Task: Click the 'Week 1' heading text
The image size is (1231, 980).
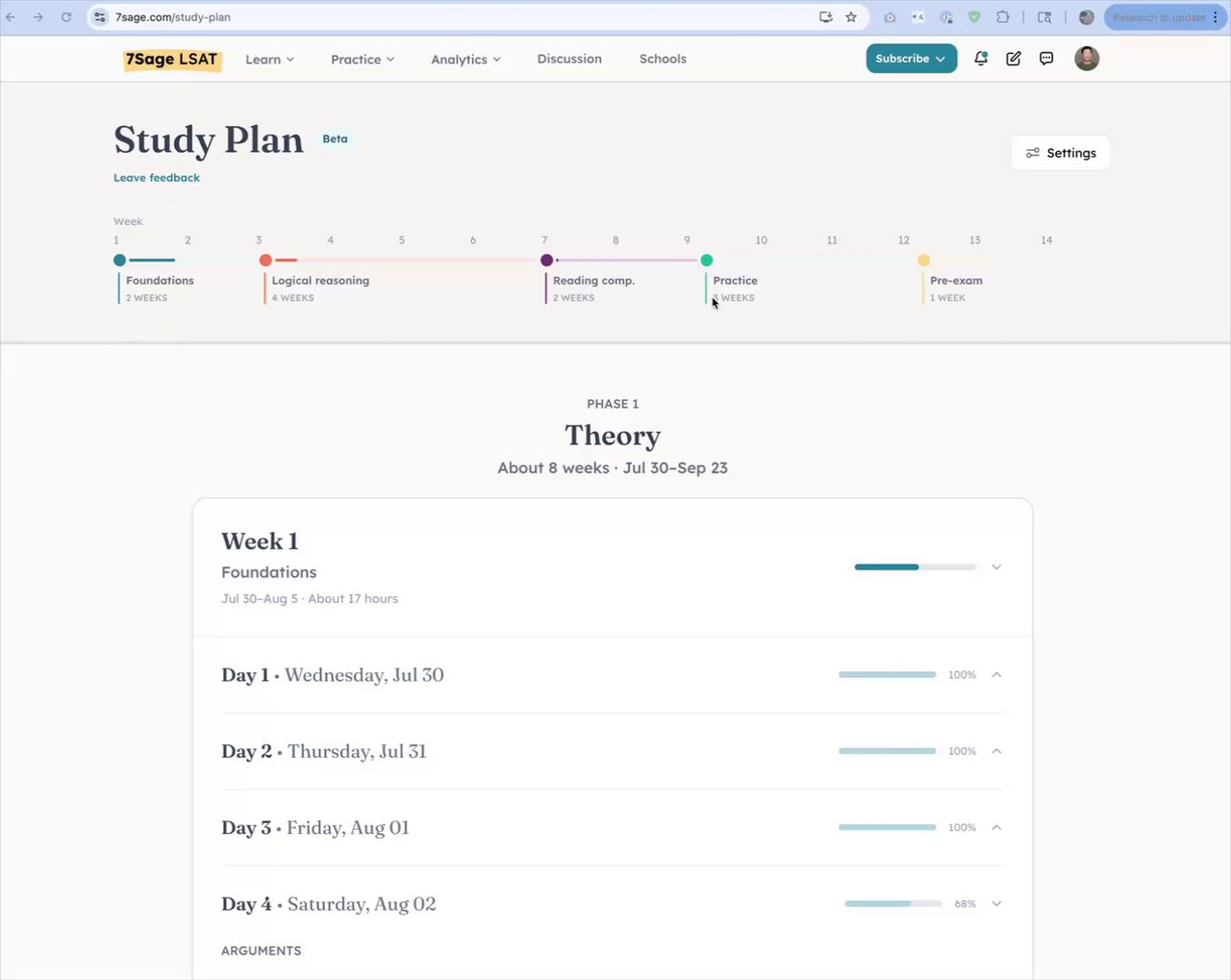Action: click(260, 541)
